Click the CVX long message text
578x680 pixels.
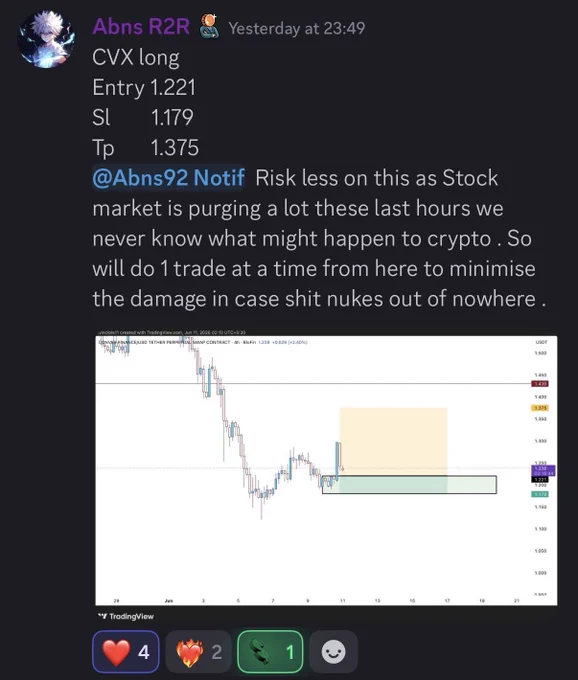(x=136, y=58)
